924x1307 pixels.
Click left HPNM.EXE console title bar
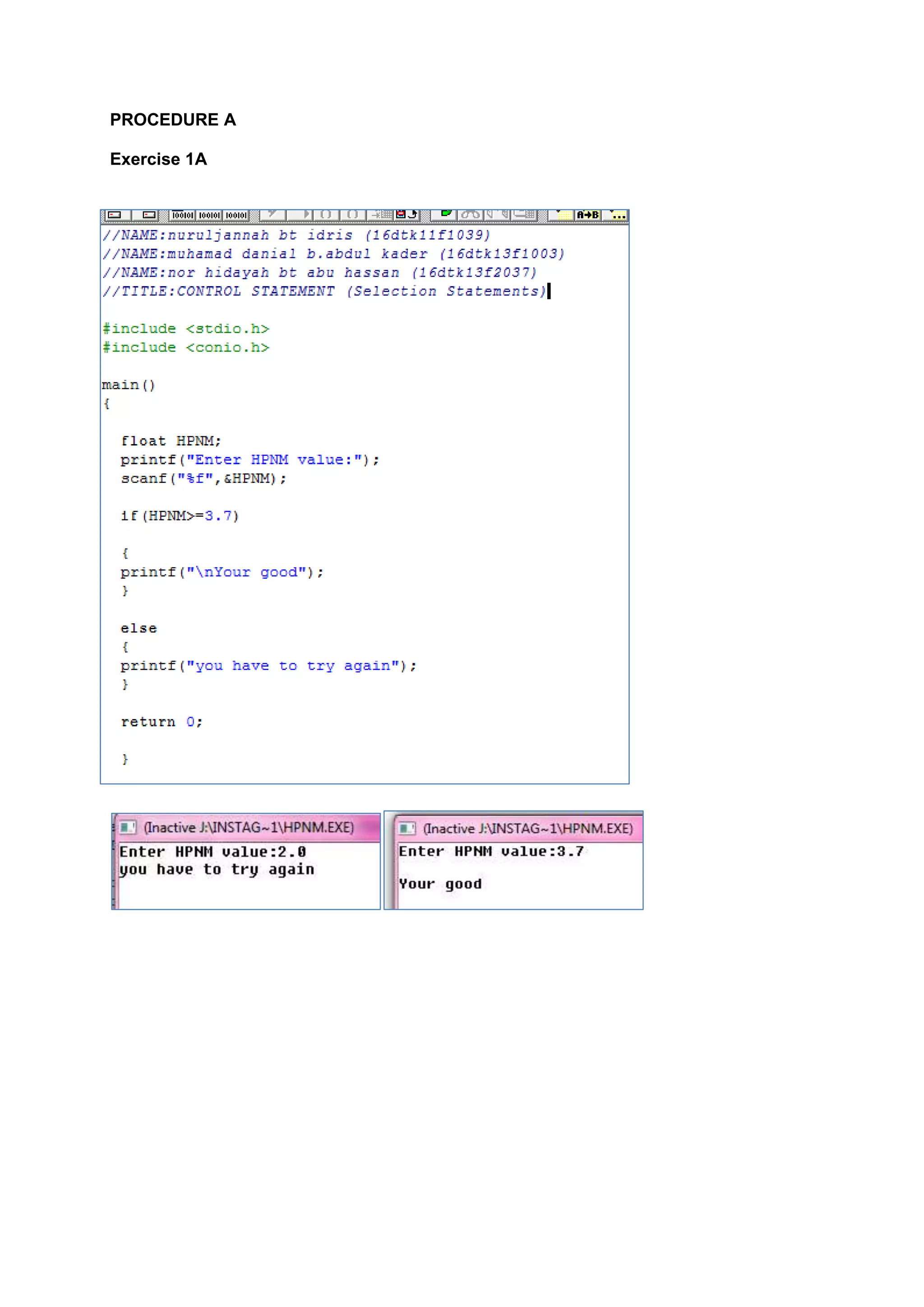pos(249,827)
